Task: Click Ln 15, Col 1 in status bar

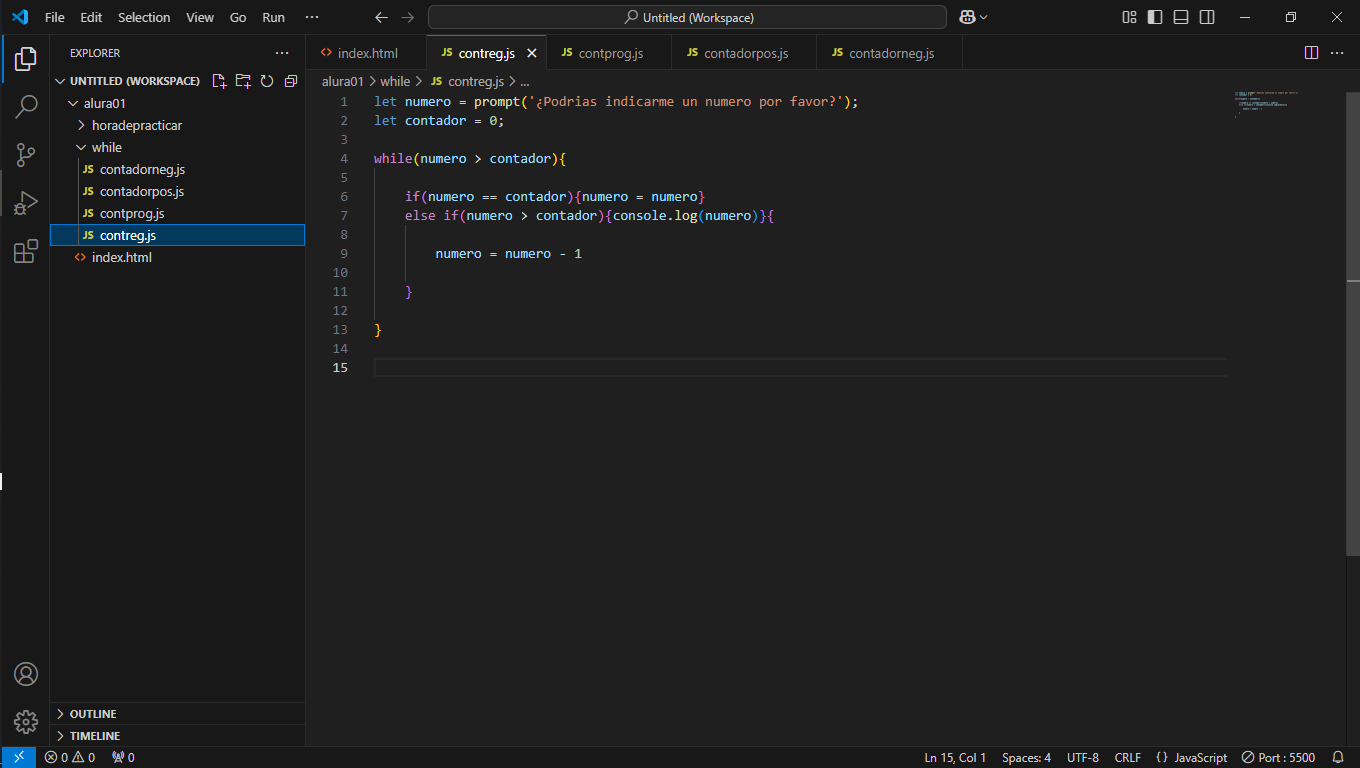Action: 955,757
